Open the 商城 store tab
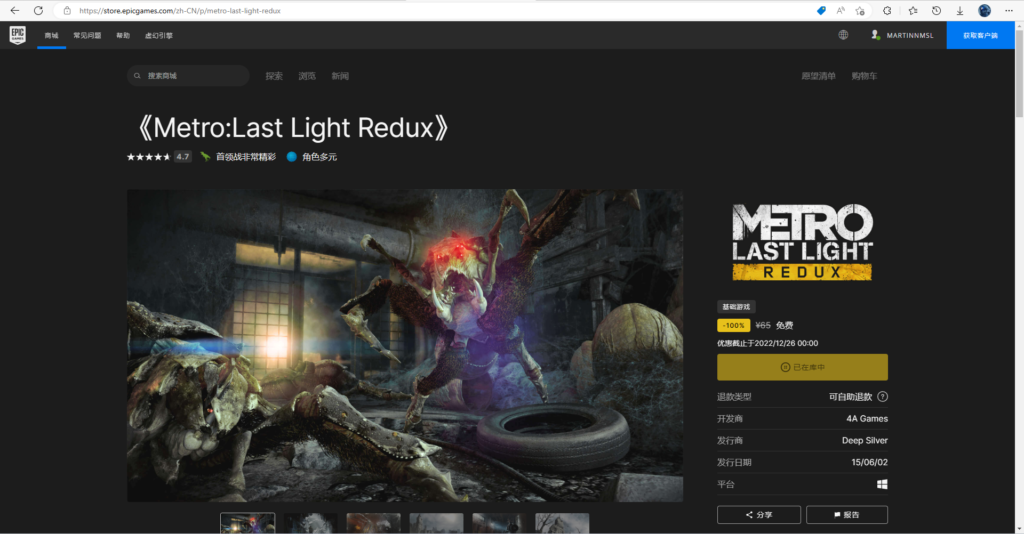Screen dimensions: 1024x534 [x=52, y=35]
